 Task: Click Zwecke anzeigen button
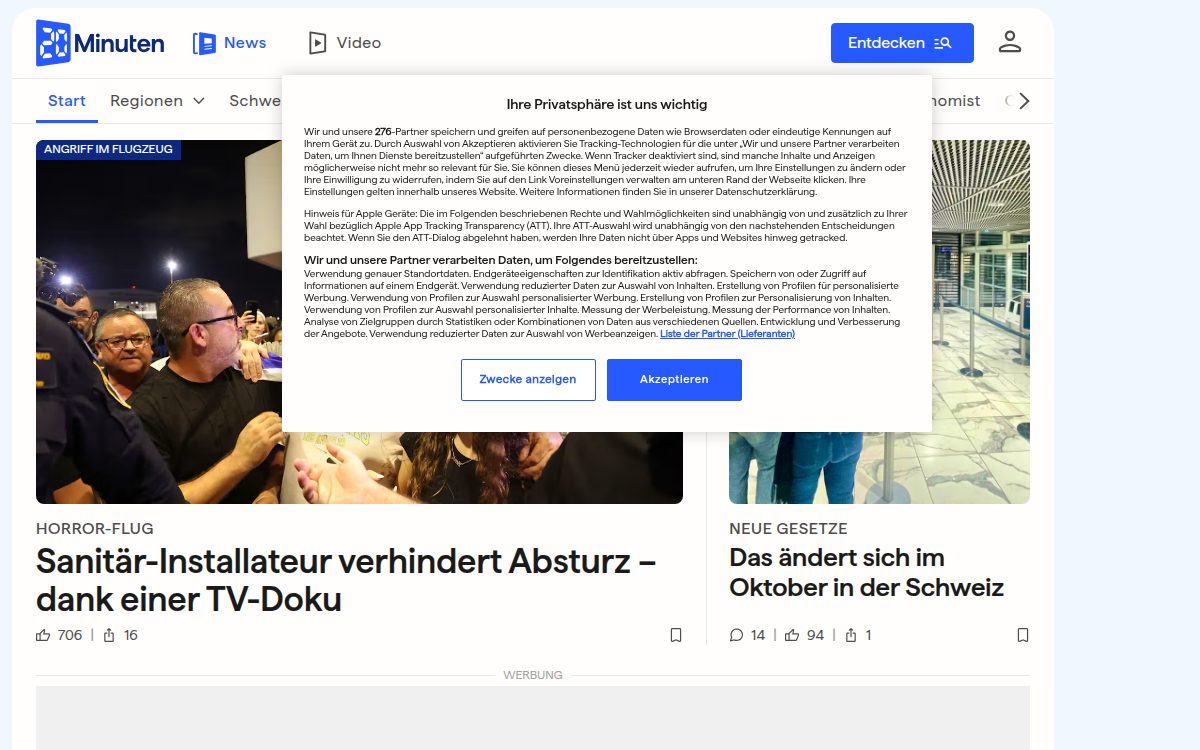pyautogui.click(x=528, y=380)
